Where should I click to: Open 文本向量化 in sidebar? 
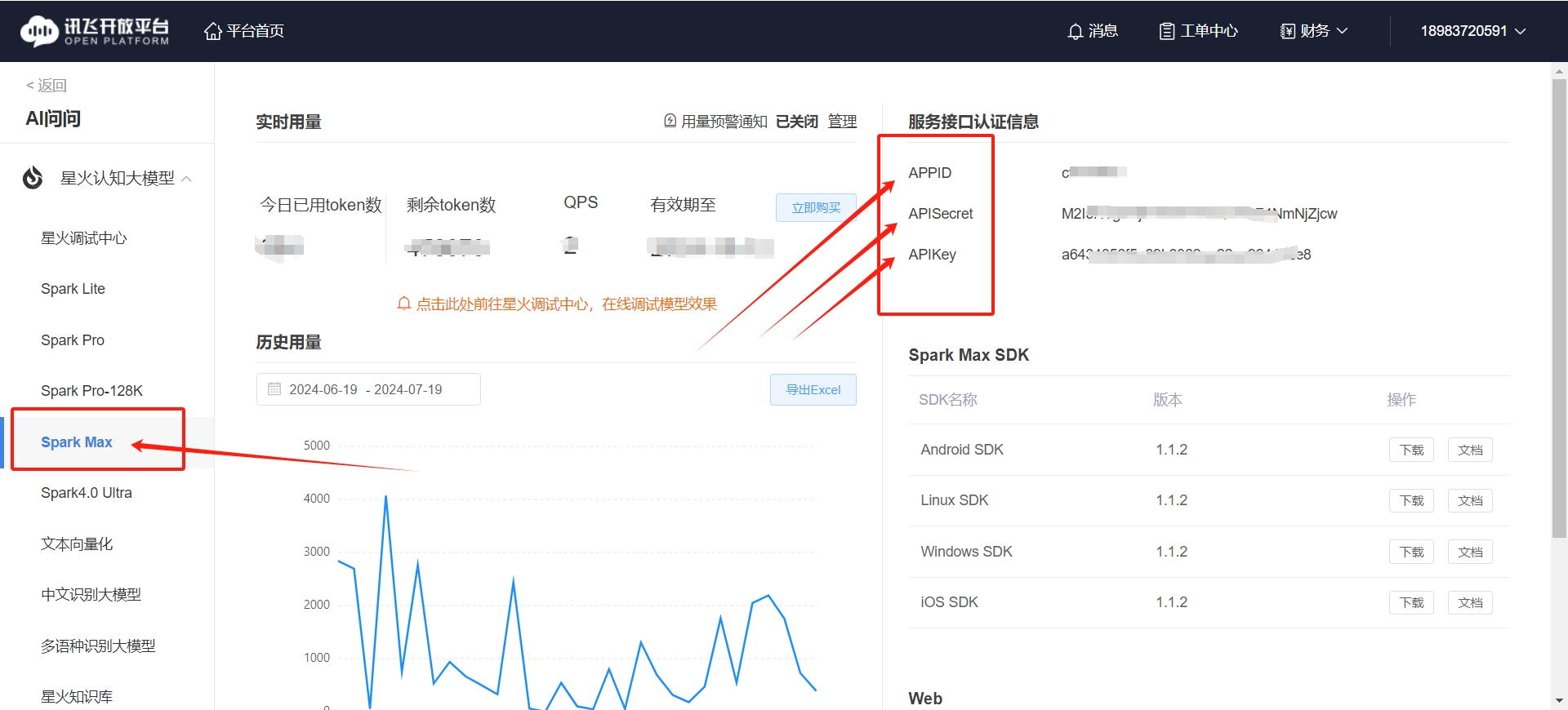77,544
